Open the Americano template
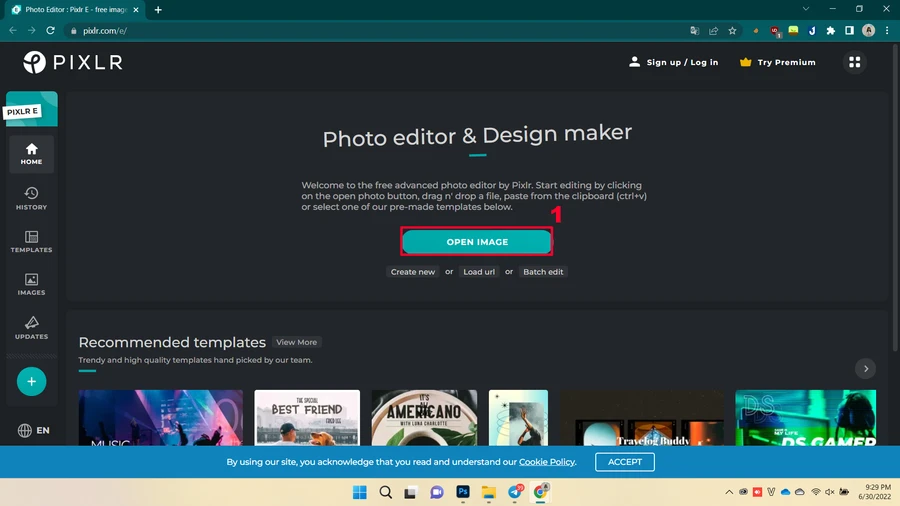Viewport: 900px width, 506px height. pyautogui.click(x=424, y=418)
